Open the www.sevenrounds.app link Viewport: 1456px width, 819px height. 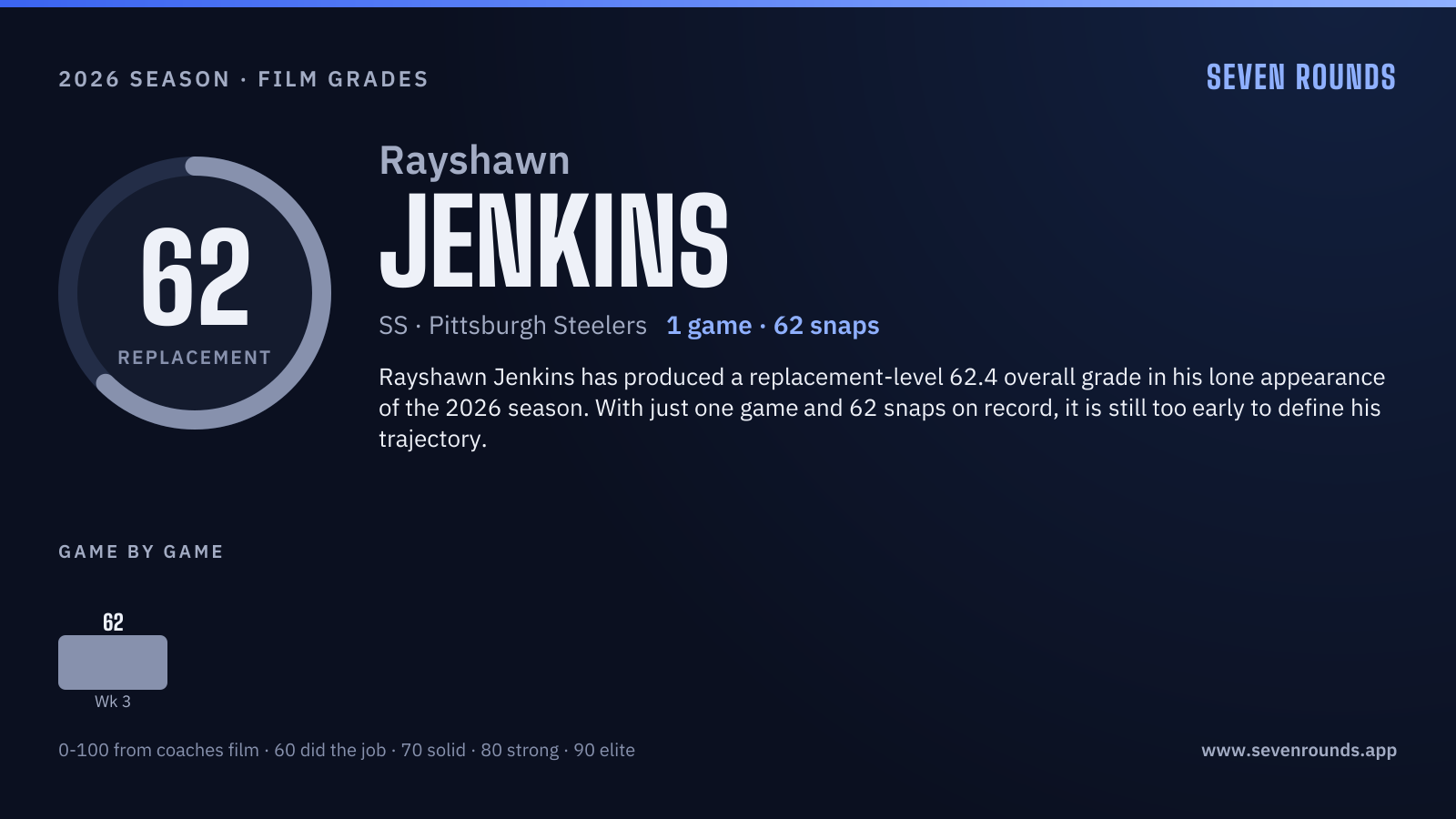1299,750
